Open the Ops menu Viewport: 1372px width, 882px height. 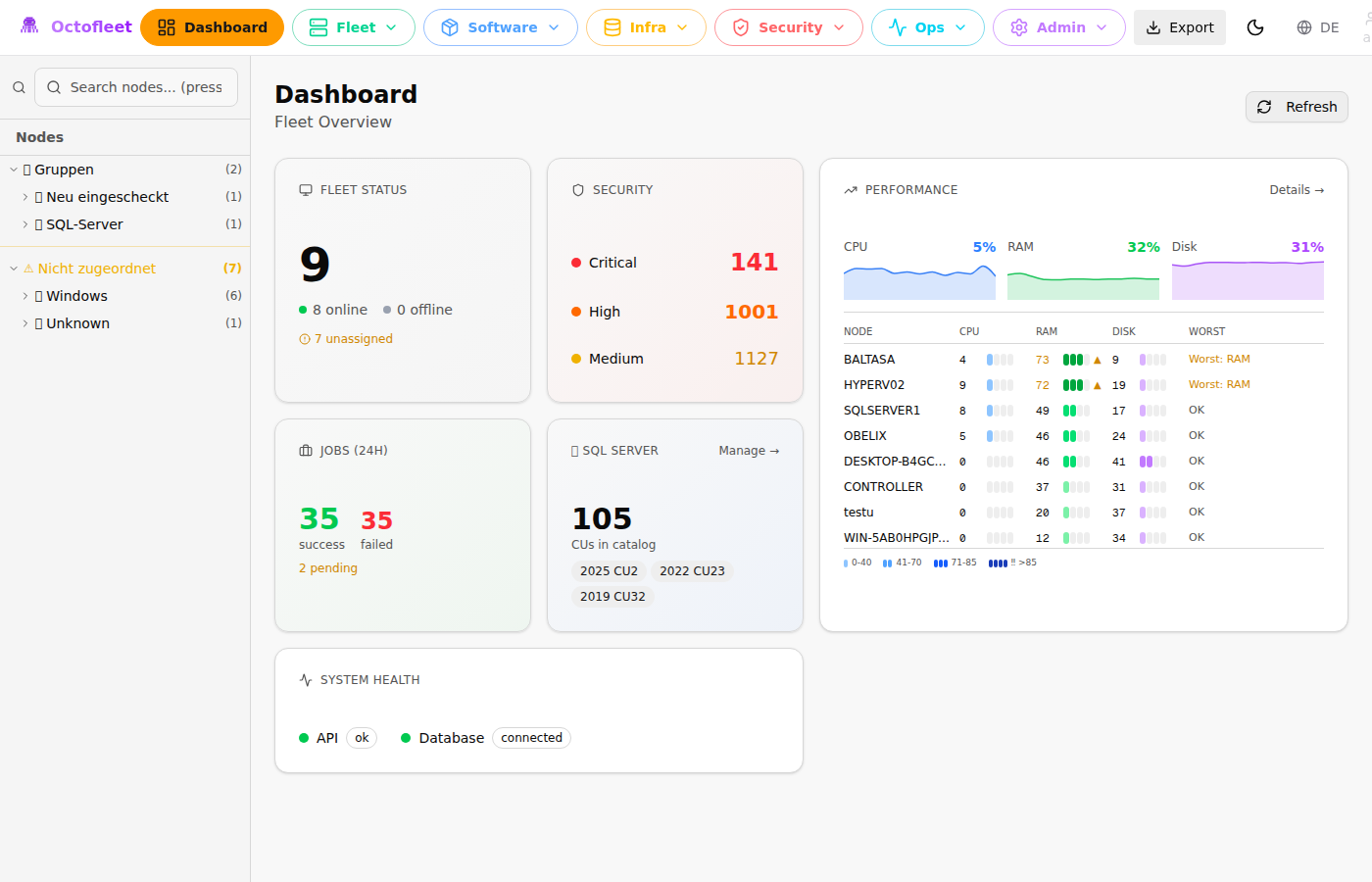click(x=927, y=27)
